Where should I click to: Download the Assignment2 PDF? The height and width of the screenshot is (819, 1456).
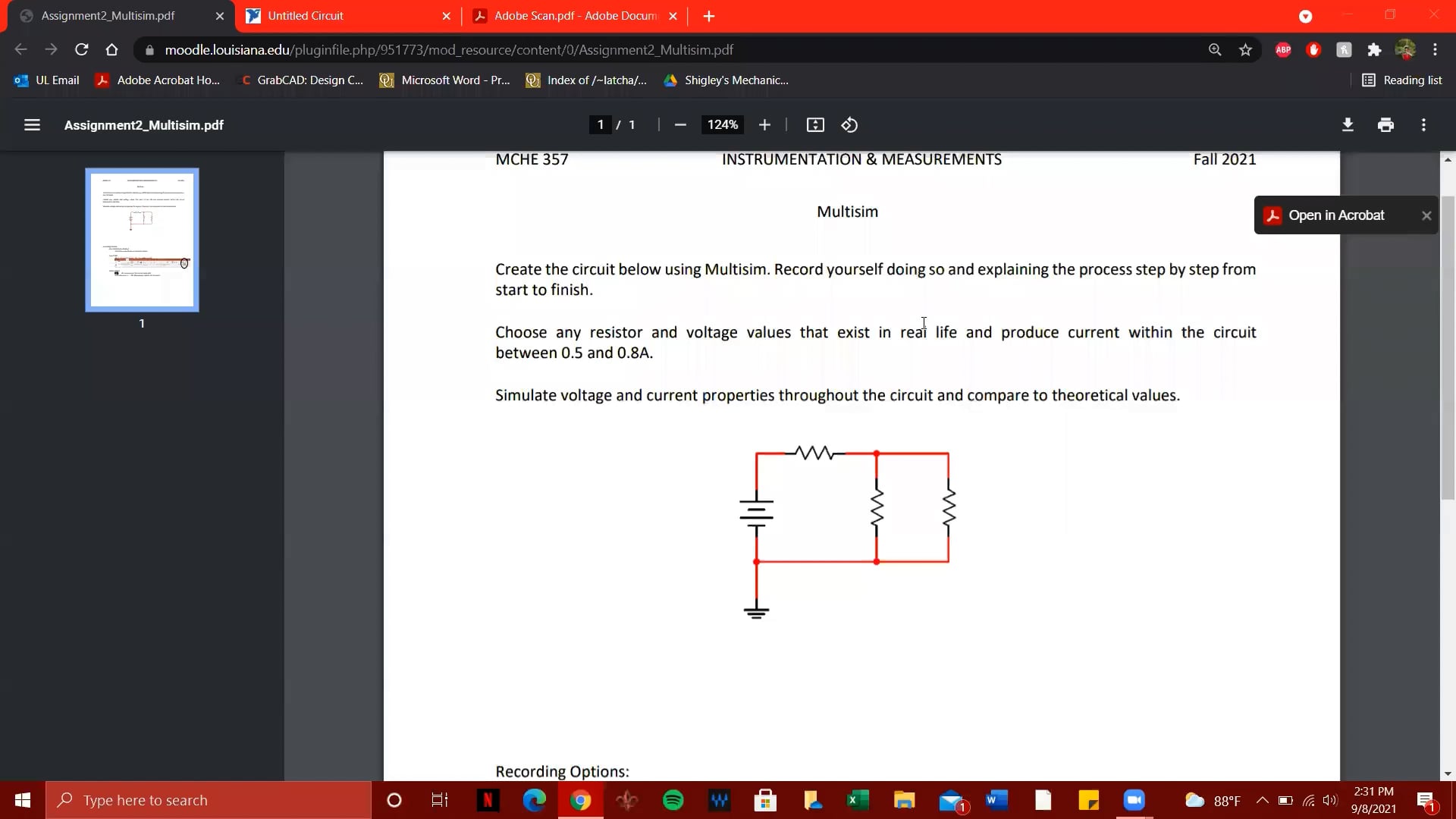click(x=1348, y=124)
